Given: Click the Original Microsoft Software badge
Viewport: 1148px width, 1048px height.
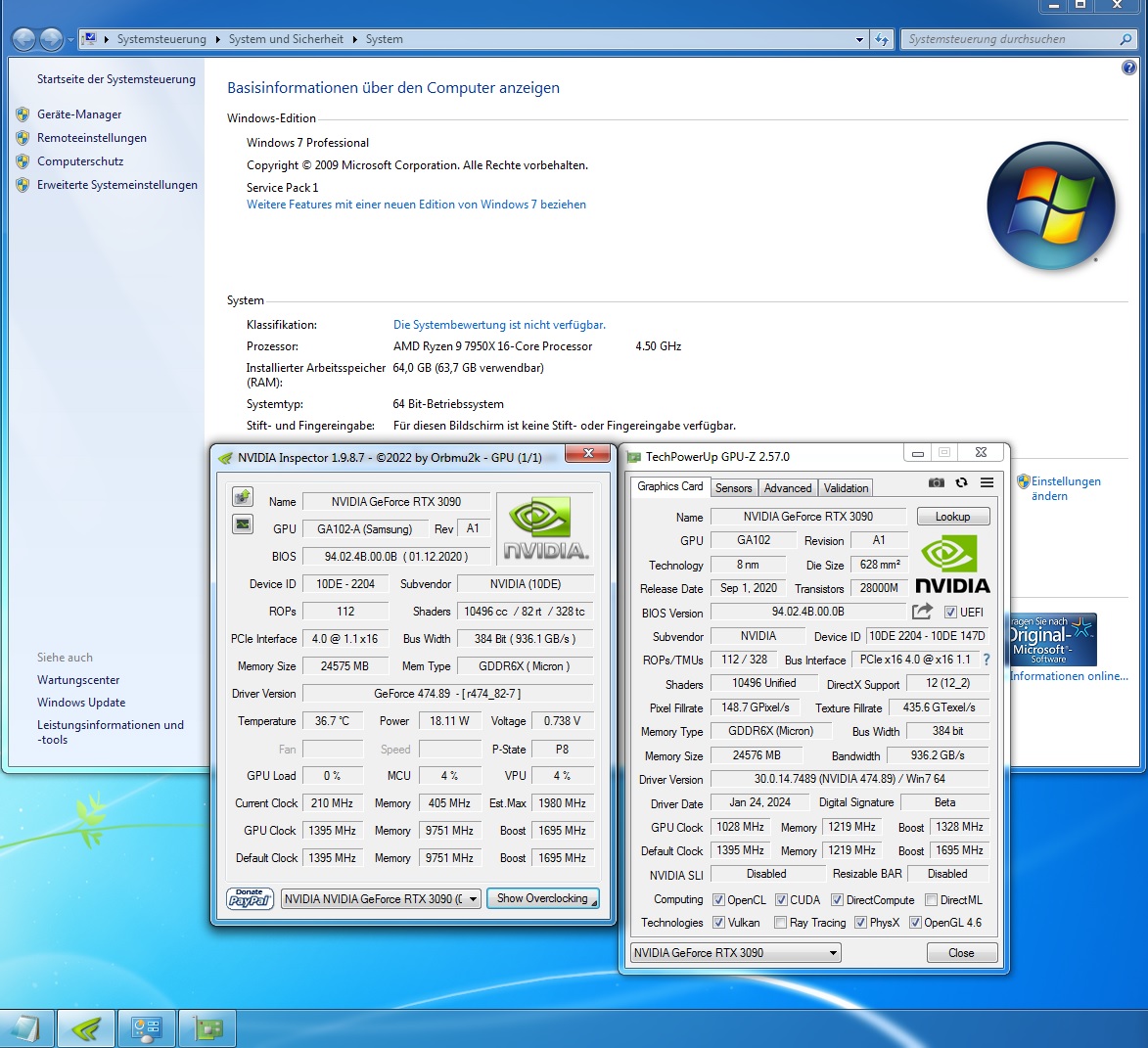Looking at the screenshot, I should coord(1053,639).
